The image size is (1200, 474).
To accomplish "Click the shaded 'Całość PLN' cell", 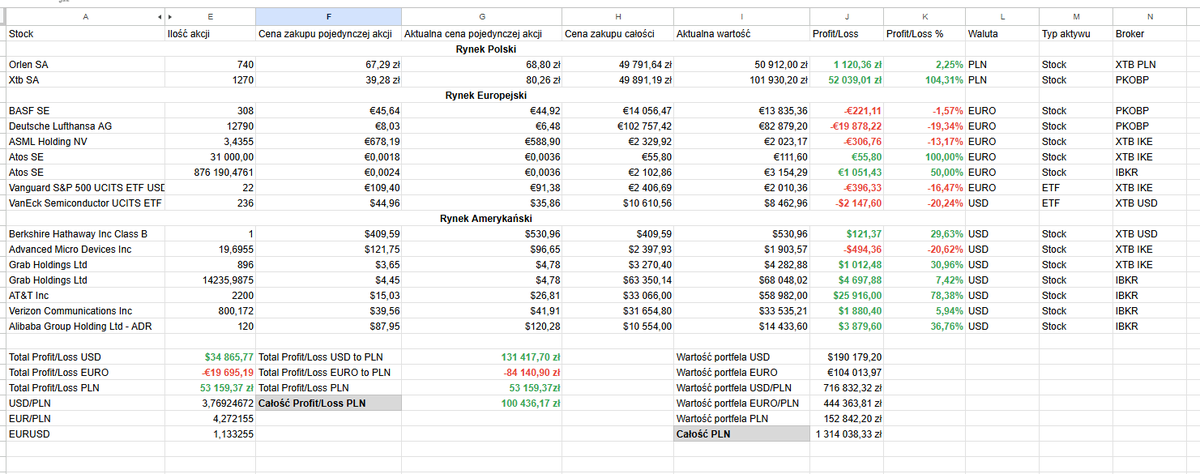I will (741, 434).
